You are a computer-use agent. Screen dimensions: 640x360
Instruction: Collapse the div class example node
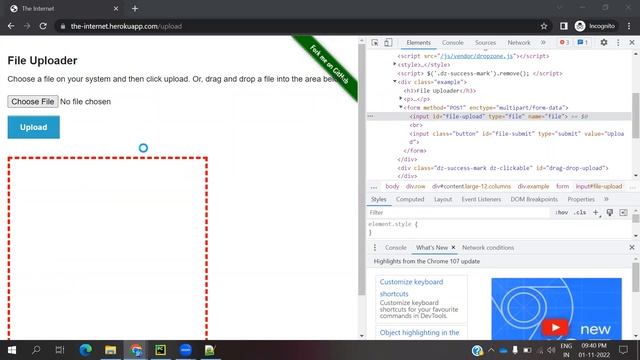(x=395, y=82)
